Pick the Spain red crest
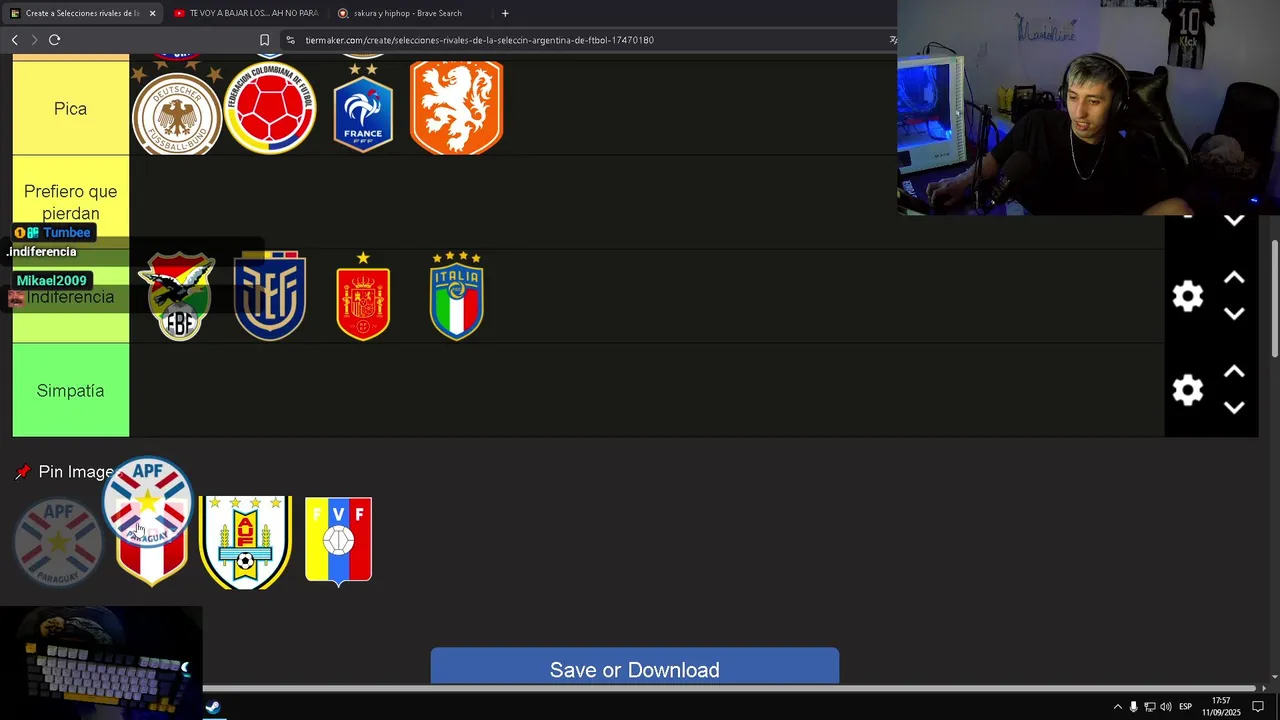The image size is (1280, 720). [363, 296]
